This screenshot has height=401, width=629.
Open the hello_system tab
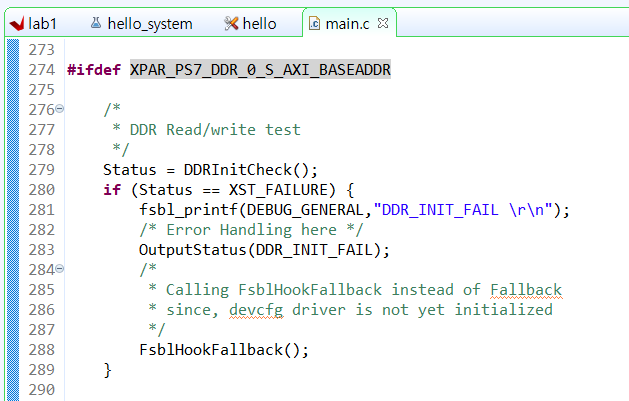click(141, 24)
